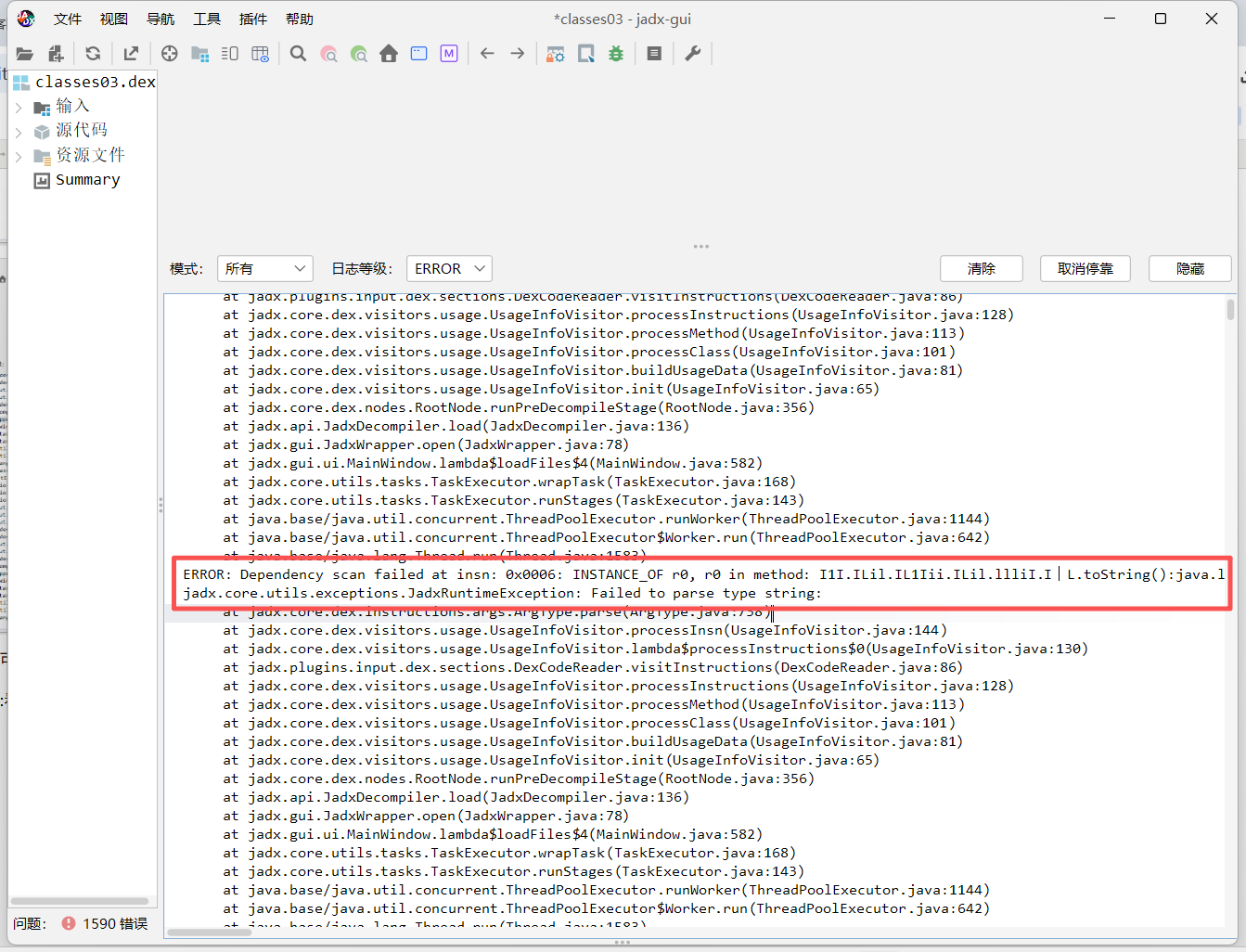
Task: Select classes03.dex root node
Action: click(84, 82)
